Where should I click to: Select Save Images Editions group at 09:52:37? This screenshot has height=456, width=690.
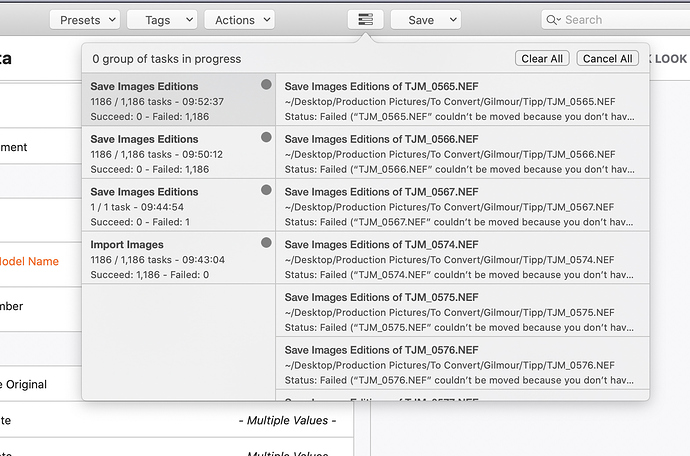click(179, 99)
